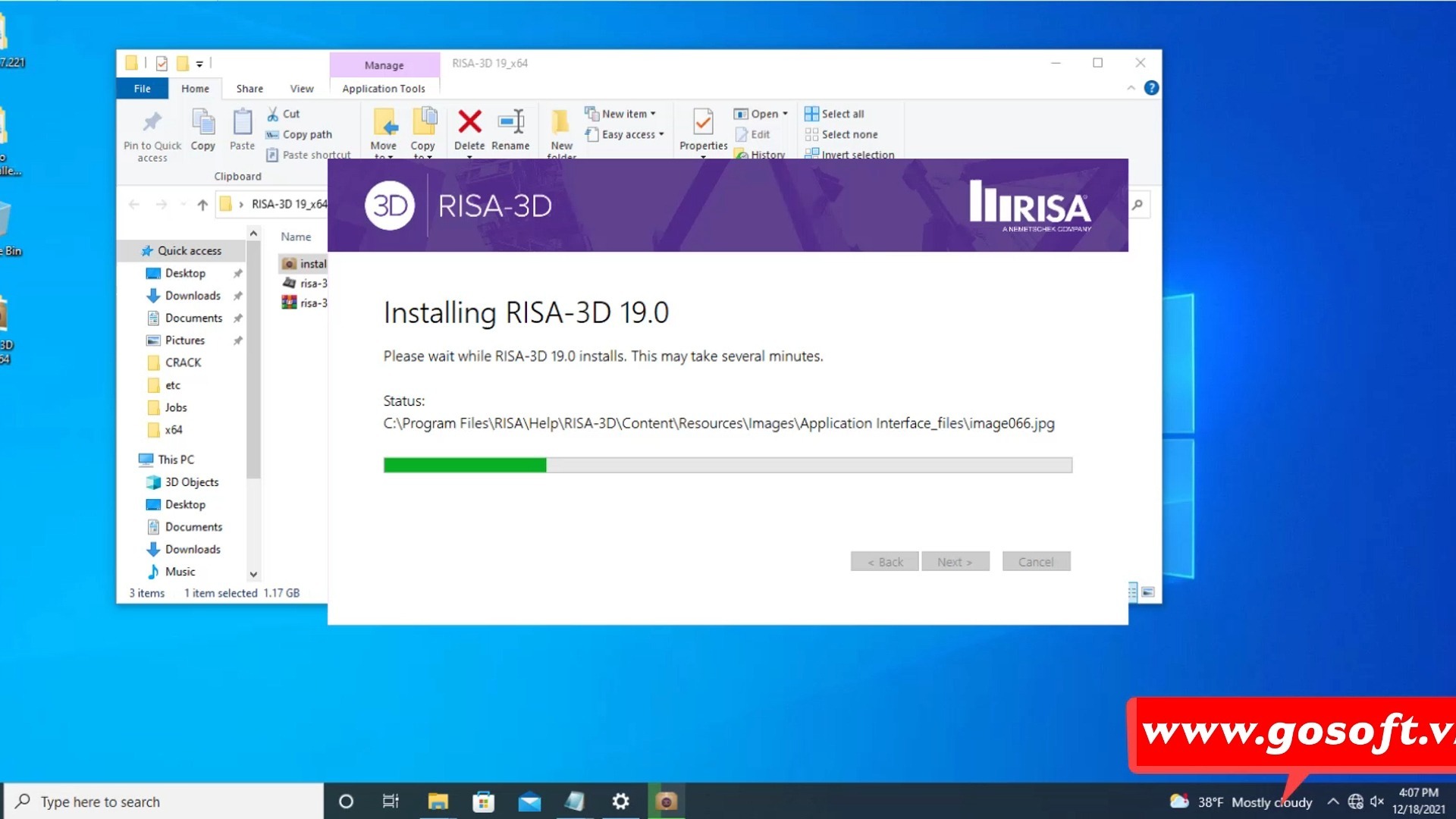Open the File tab in Explorer

click(142, 88)
